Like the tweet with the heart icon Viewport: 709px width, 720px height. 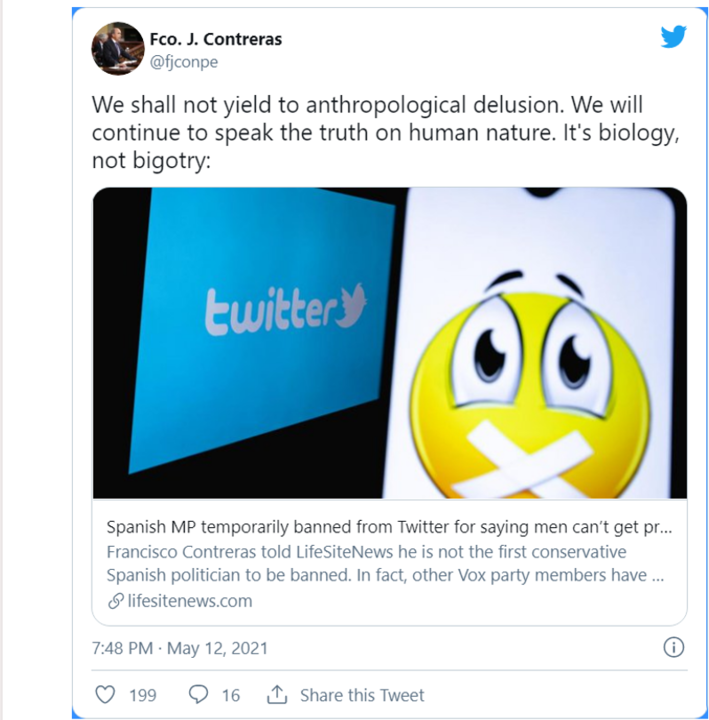104,695
